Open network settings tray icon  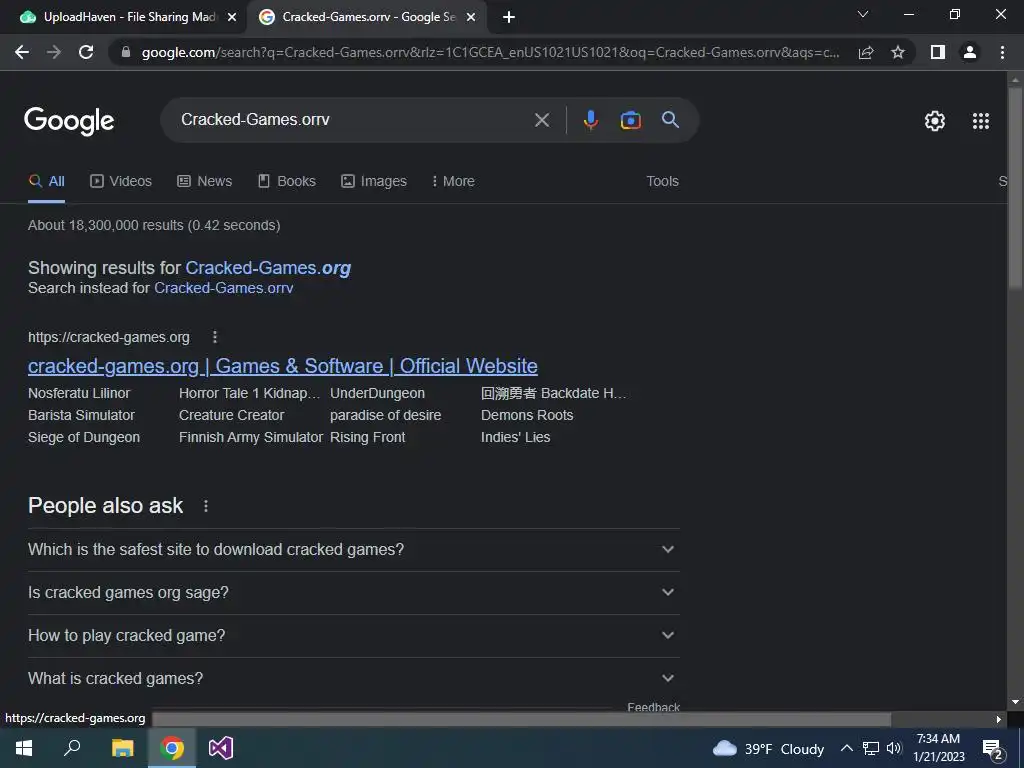(x=871, y=748)
